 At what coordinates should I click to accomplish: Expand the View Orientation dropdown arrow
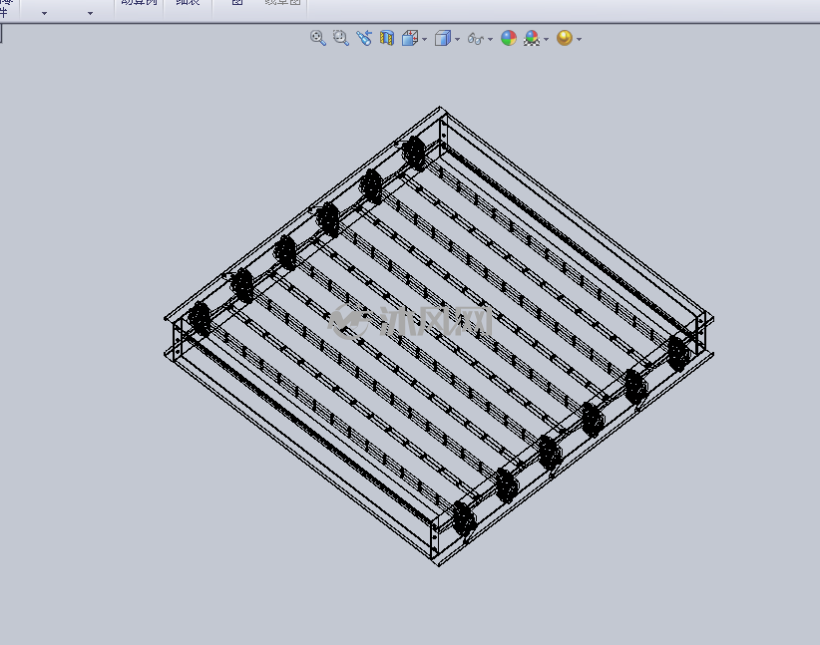pyautogui.click(x=424, y=39)
